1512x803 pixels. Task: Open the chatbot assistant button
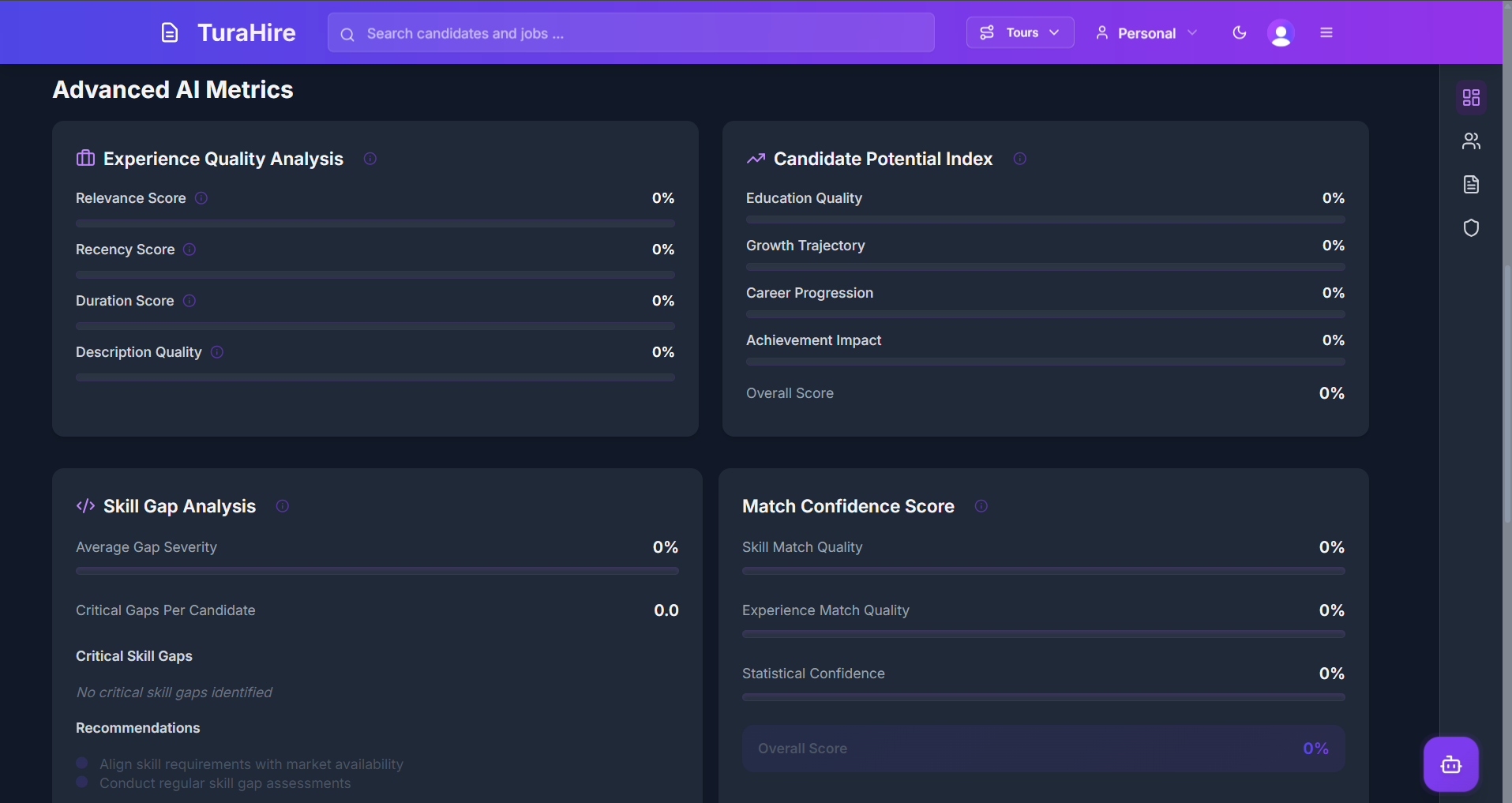(x=1450, y=764)
